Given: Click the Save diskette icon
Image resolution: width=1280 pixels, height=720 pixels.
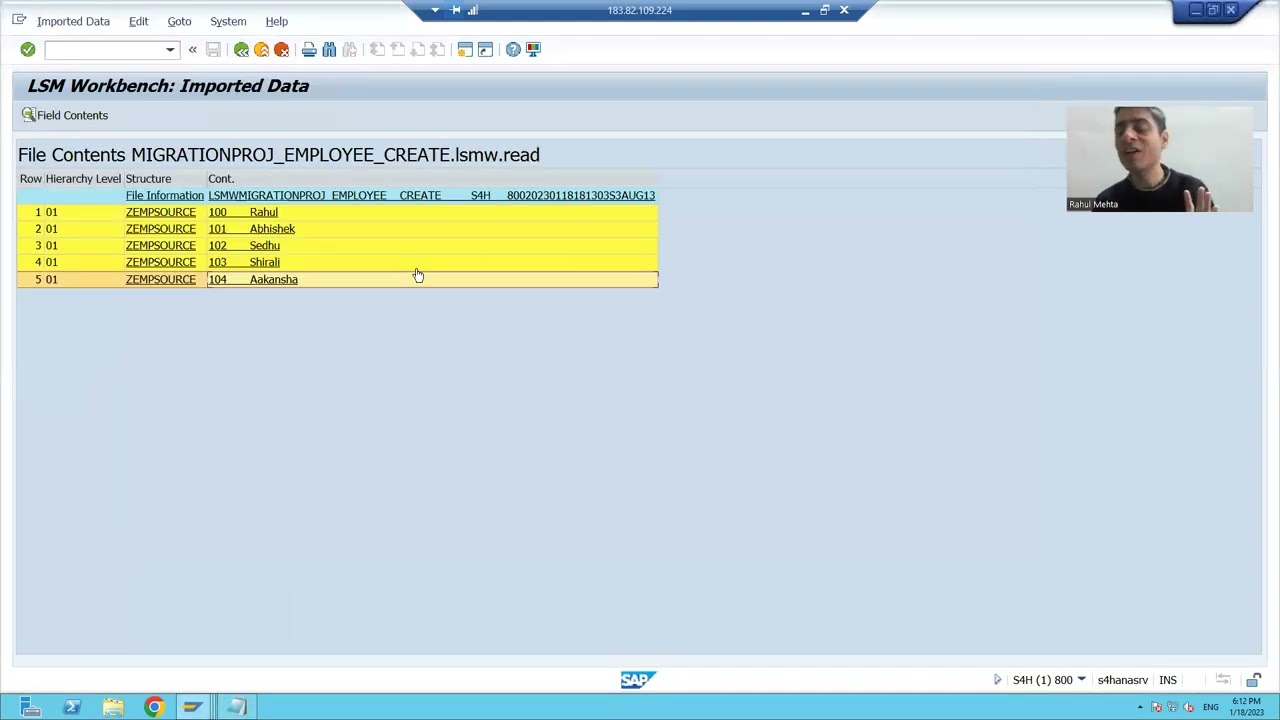Looking at the screenshot, I should point(213,49).
